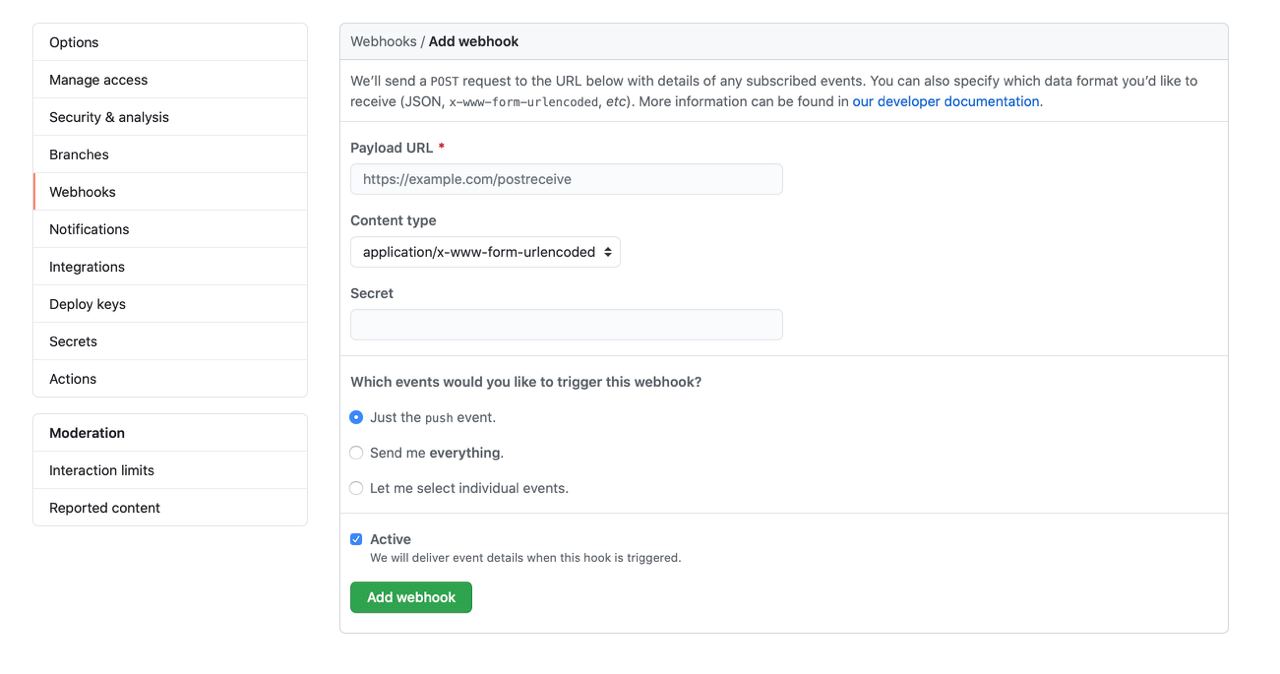
Task: Open the Branches settings page
Action: pos(170,154)
